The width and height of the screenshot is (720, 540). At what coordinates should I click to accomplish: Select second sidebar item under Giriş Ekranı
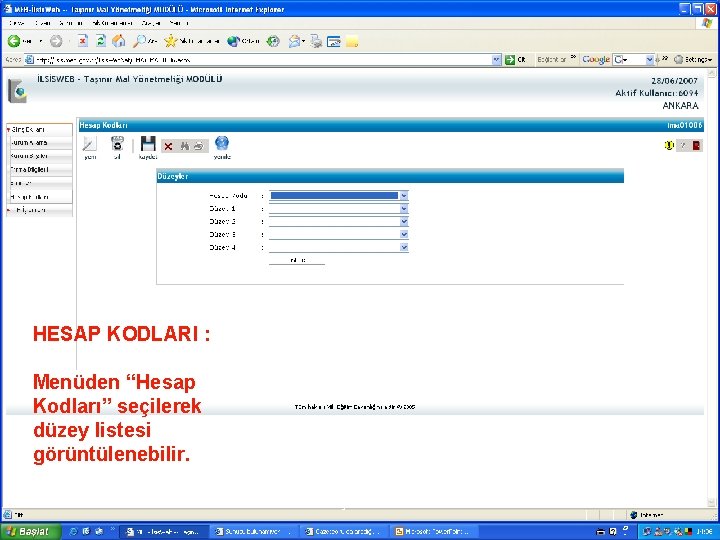pyautogui.click(x=40, y=156)
